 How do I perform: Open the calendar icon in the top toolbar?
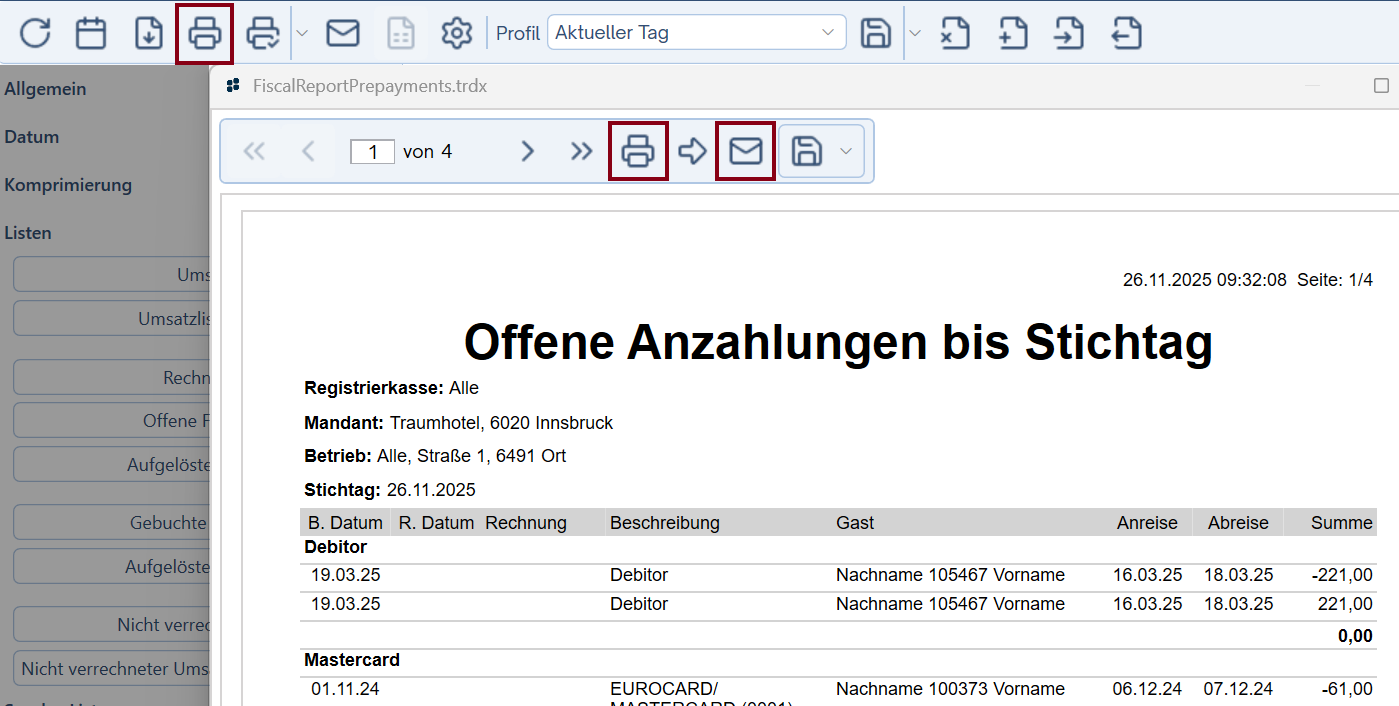pos(91,33)
